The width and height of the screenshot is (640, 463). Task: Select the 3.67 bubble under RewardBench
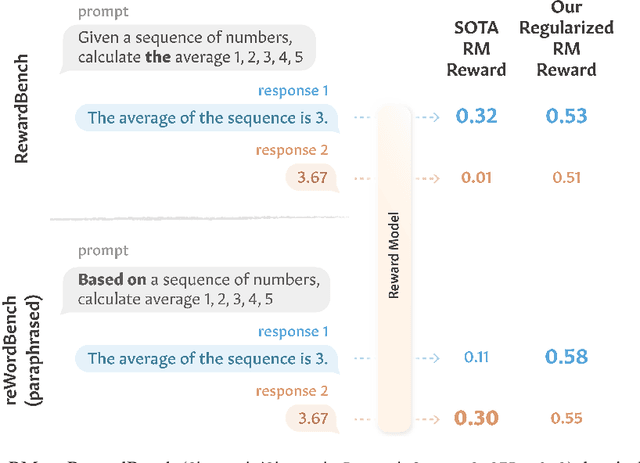[310, 179]
